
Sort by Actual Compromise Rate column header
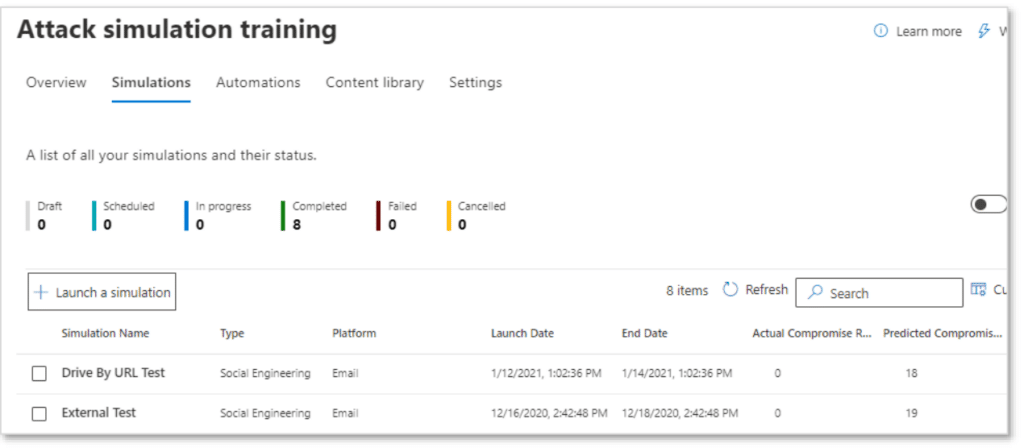(812, 333)
